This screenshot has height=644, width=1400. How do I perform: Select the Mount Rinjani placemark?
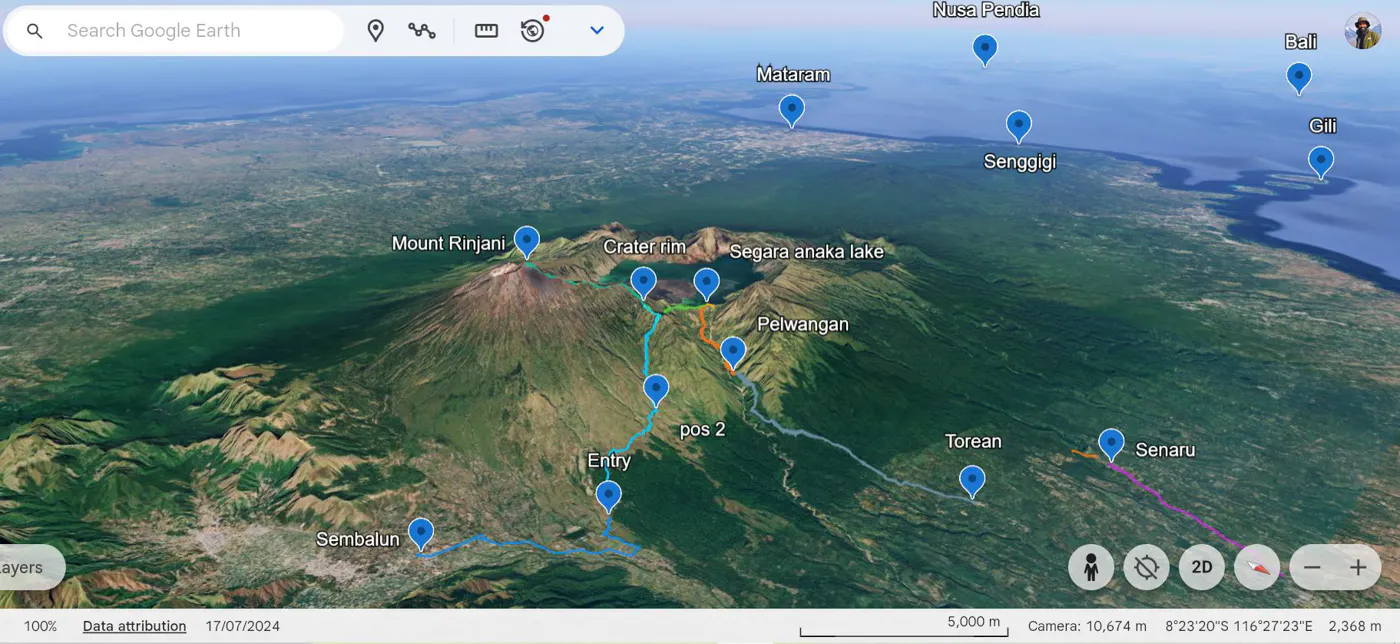tap(527, 240)
